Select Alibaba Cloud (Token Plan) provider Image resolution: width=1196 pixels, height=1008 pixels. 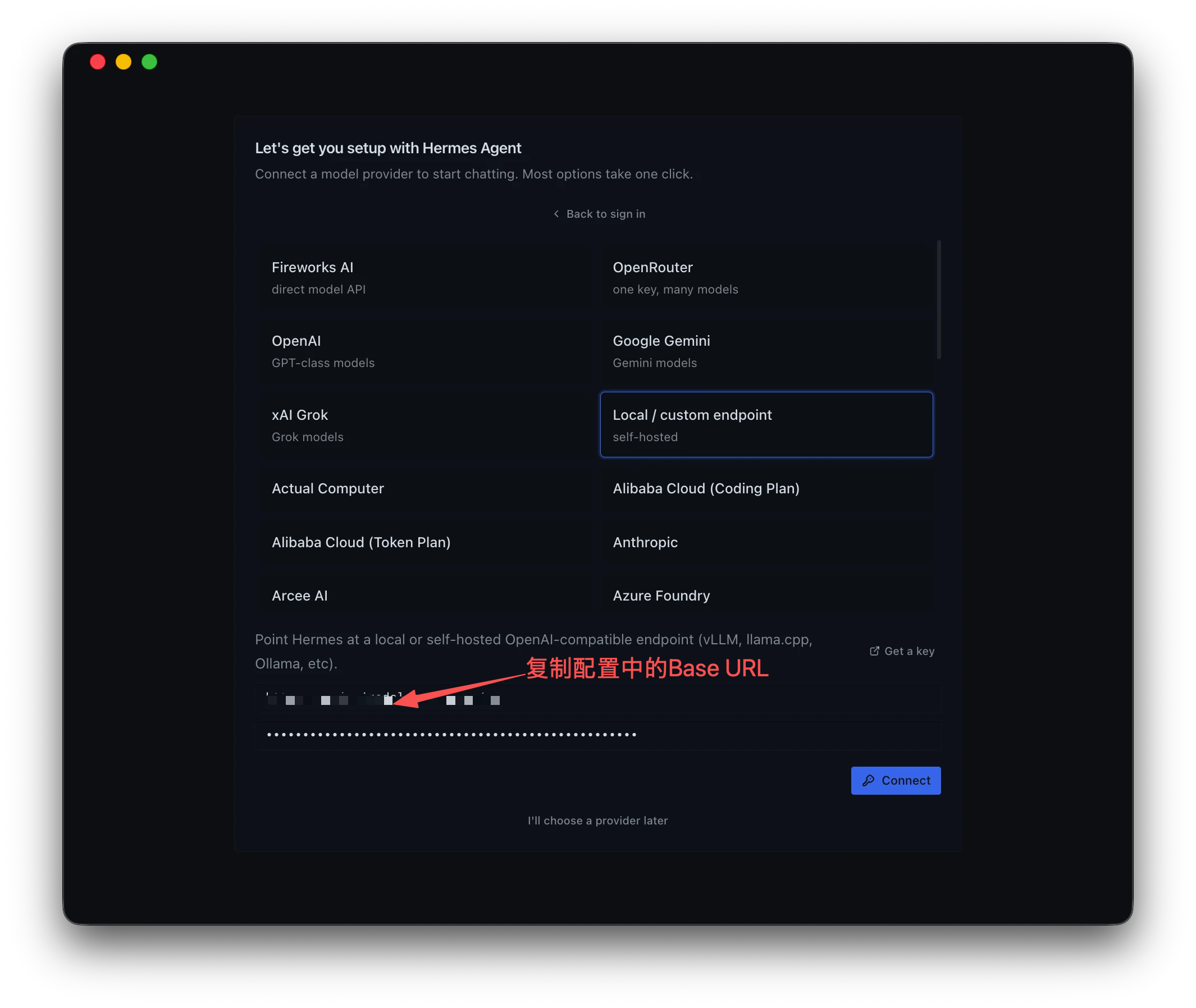[x=427, y=543]
